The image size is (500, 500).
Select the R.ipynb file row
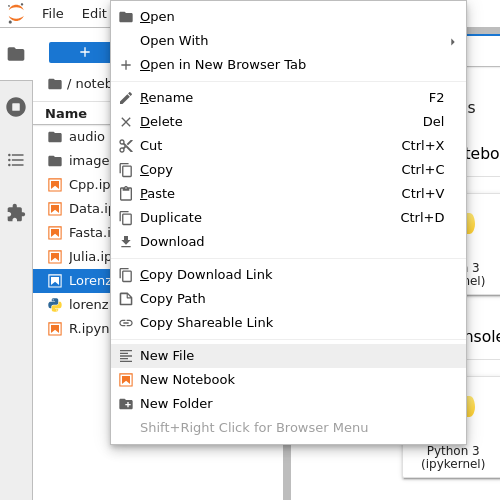click(x=72, y=329)
